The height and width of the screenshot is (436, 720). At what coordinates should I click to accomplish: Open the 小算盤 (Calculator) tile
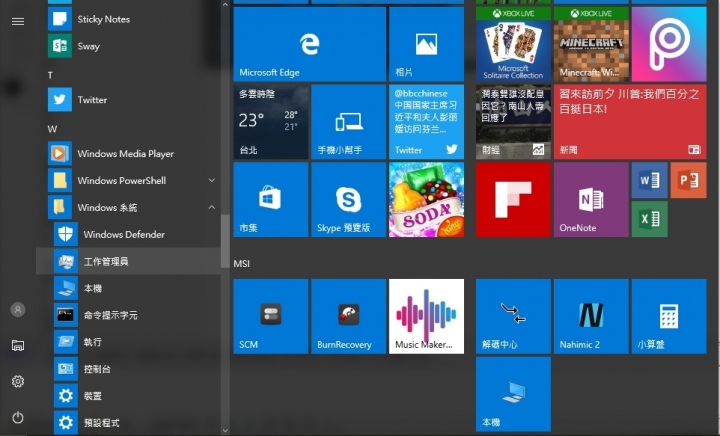pyautogui.click(x=669, y=316)
